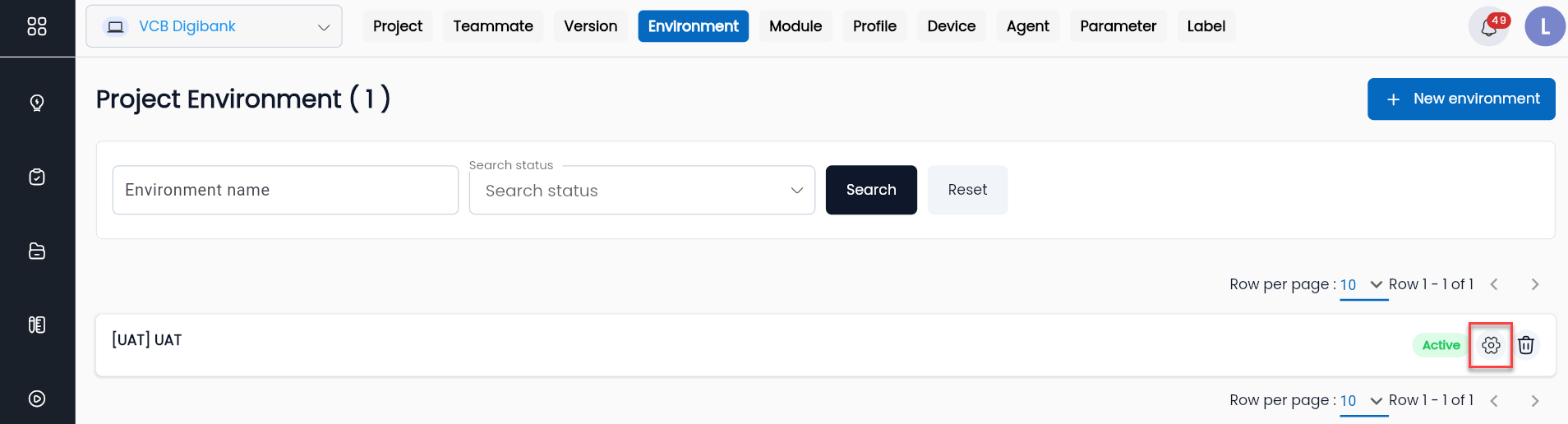Switch to the Device tab

[x=952, y=26]
